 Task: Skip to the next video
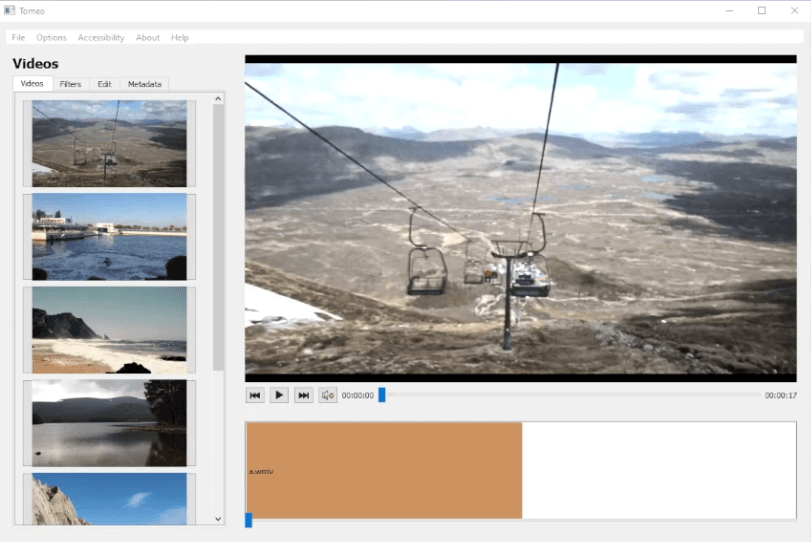(x=304, y=395)
